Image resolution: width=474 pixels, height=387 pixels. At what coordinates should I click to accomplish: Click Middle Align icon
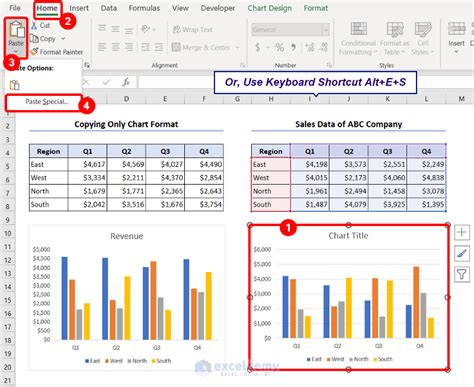[115, 29]
